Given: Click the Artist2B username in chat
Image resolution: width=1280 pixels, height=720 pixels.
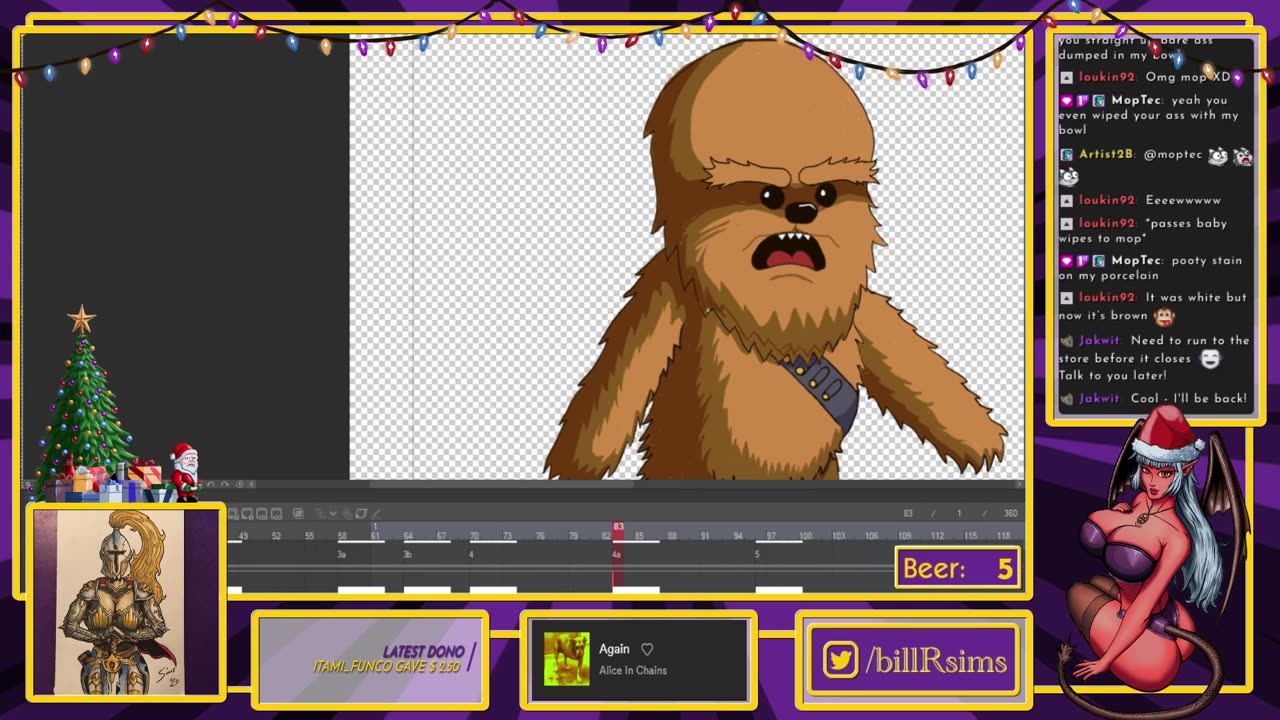Looking at the screenshot, I should click(x=1106, y=155).
